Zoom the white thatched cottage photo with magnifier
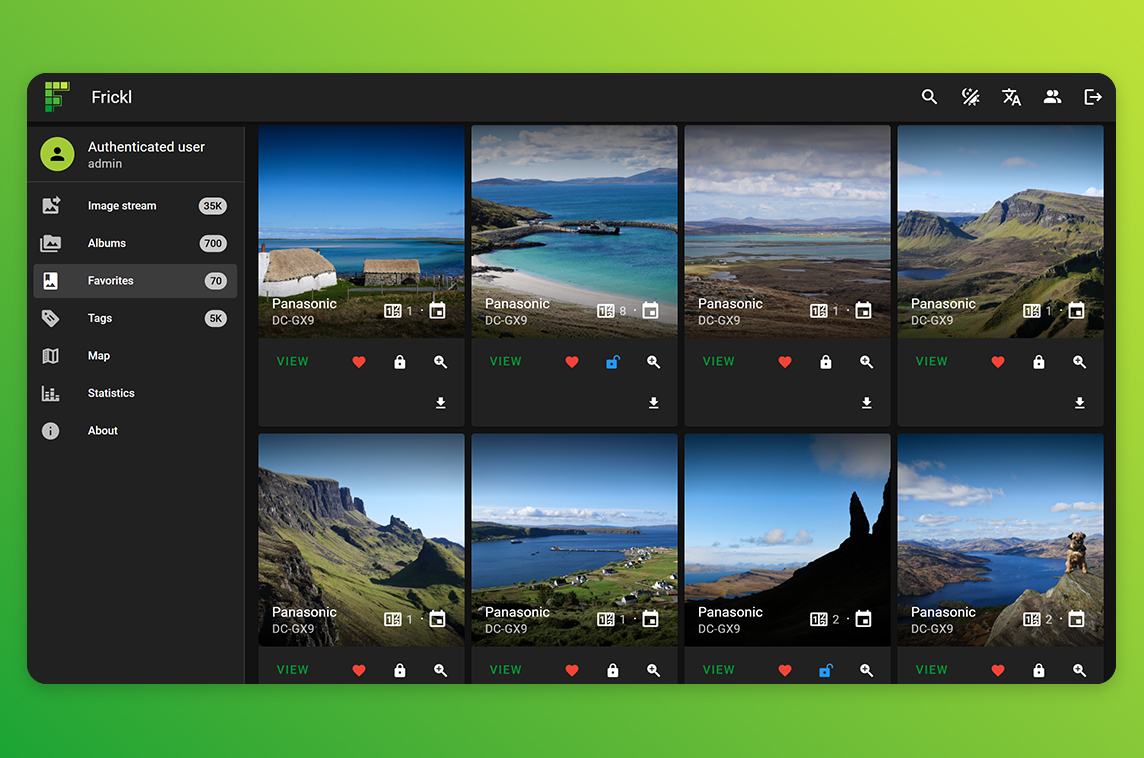 [441, 362]
